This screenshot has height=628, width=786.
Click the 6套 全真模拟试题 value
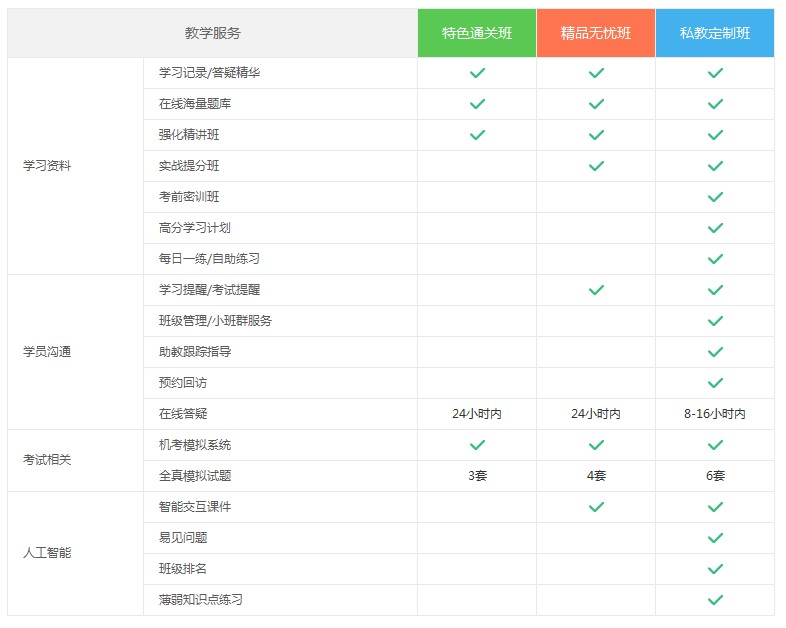(715, 476)
